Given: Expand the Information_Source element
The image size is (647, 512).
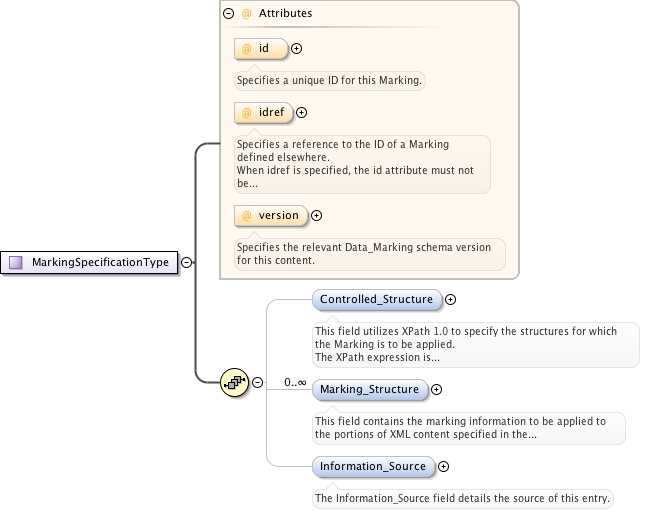Looking at the screenshot, I should pyautogui.click(x=444, y=466).
